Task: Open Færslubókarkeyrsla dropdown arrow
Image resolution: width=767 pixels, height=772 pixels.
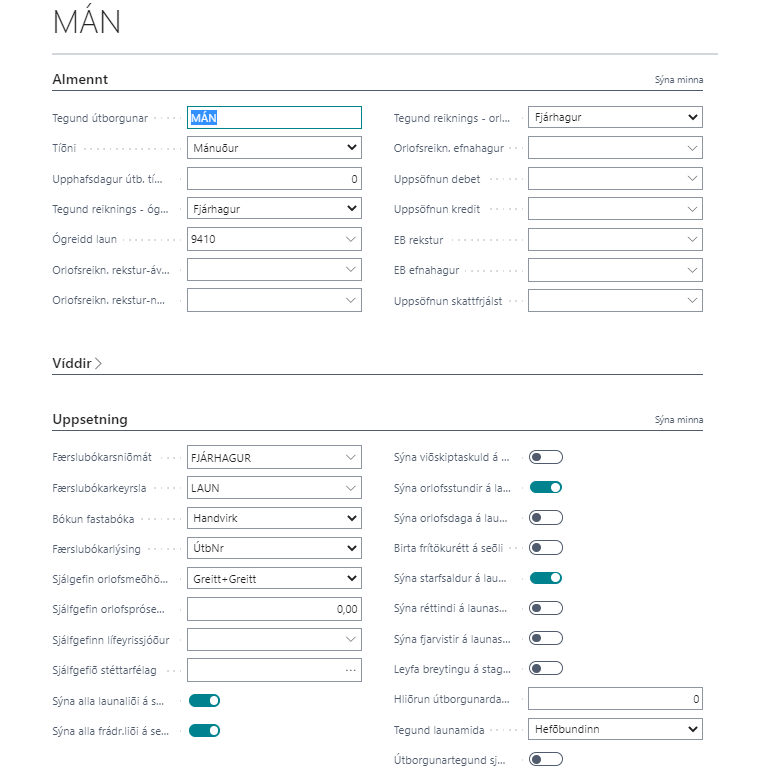Action: coord(350,488)
